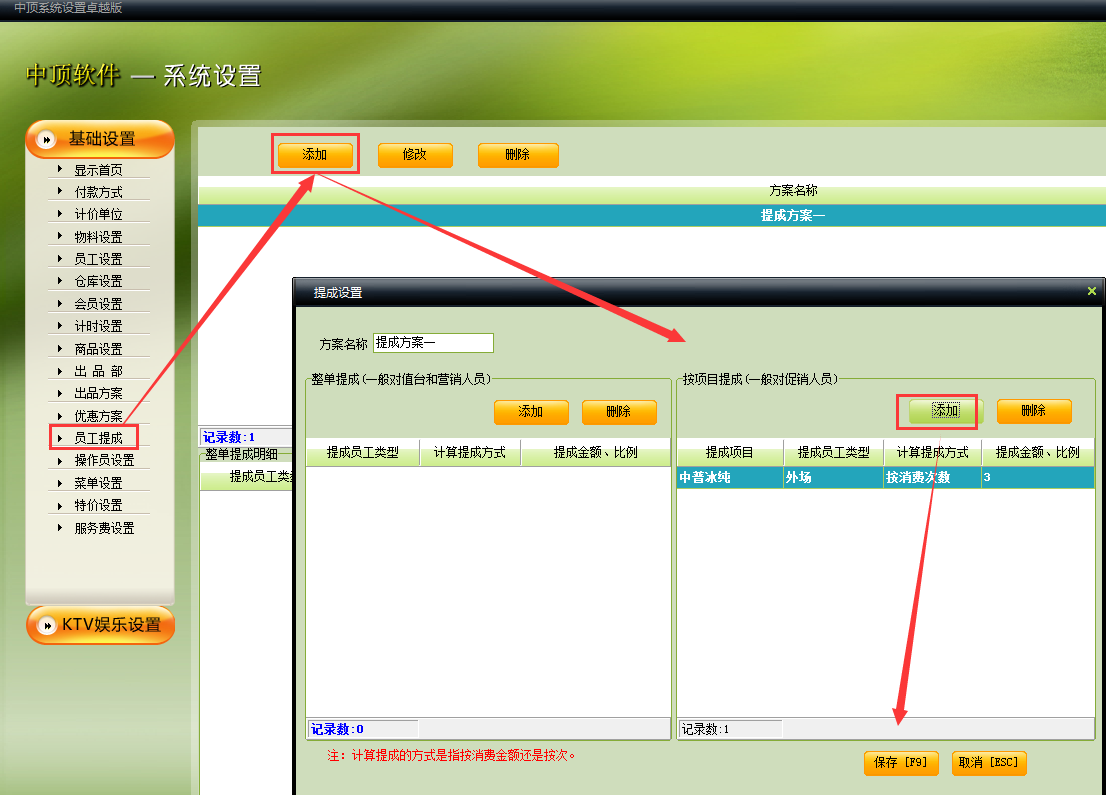Open 商品设置 in the sidebar
Viewport: 1106px width, 795px height.
(98, 349)
